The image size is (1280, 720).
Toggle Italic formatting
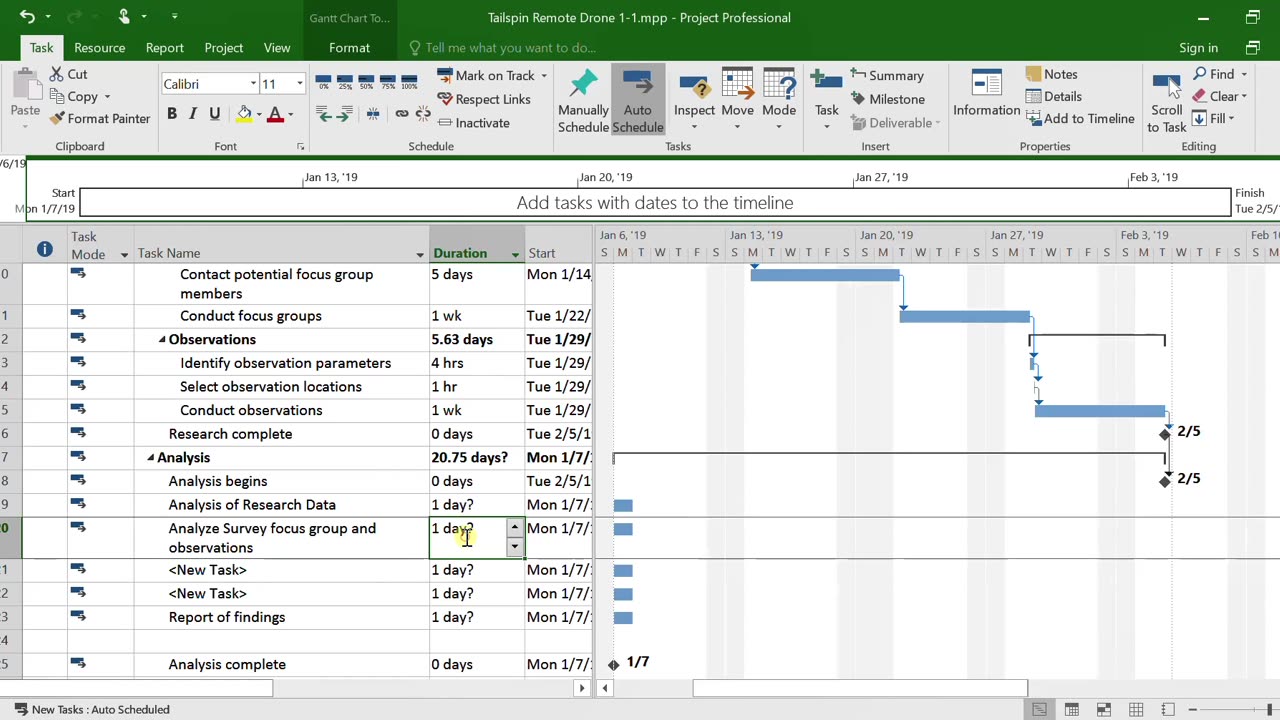(x=193, y=114)
